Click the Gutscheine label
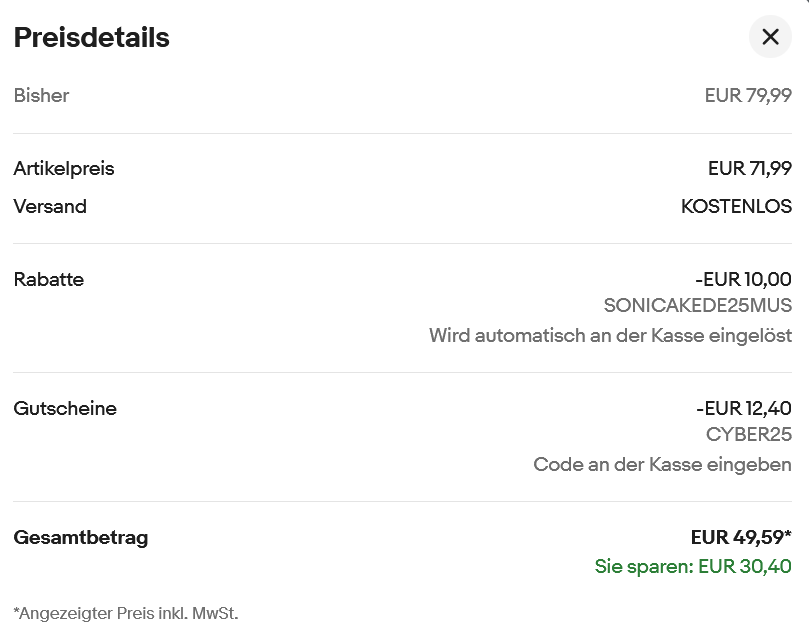This screenshot has width=809, height=638. pyautogui.click(x=65, y=409)
